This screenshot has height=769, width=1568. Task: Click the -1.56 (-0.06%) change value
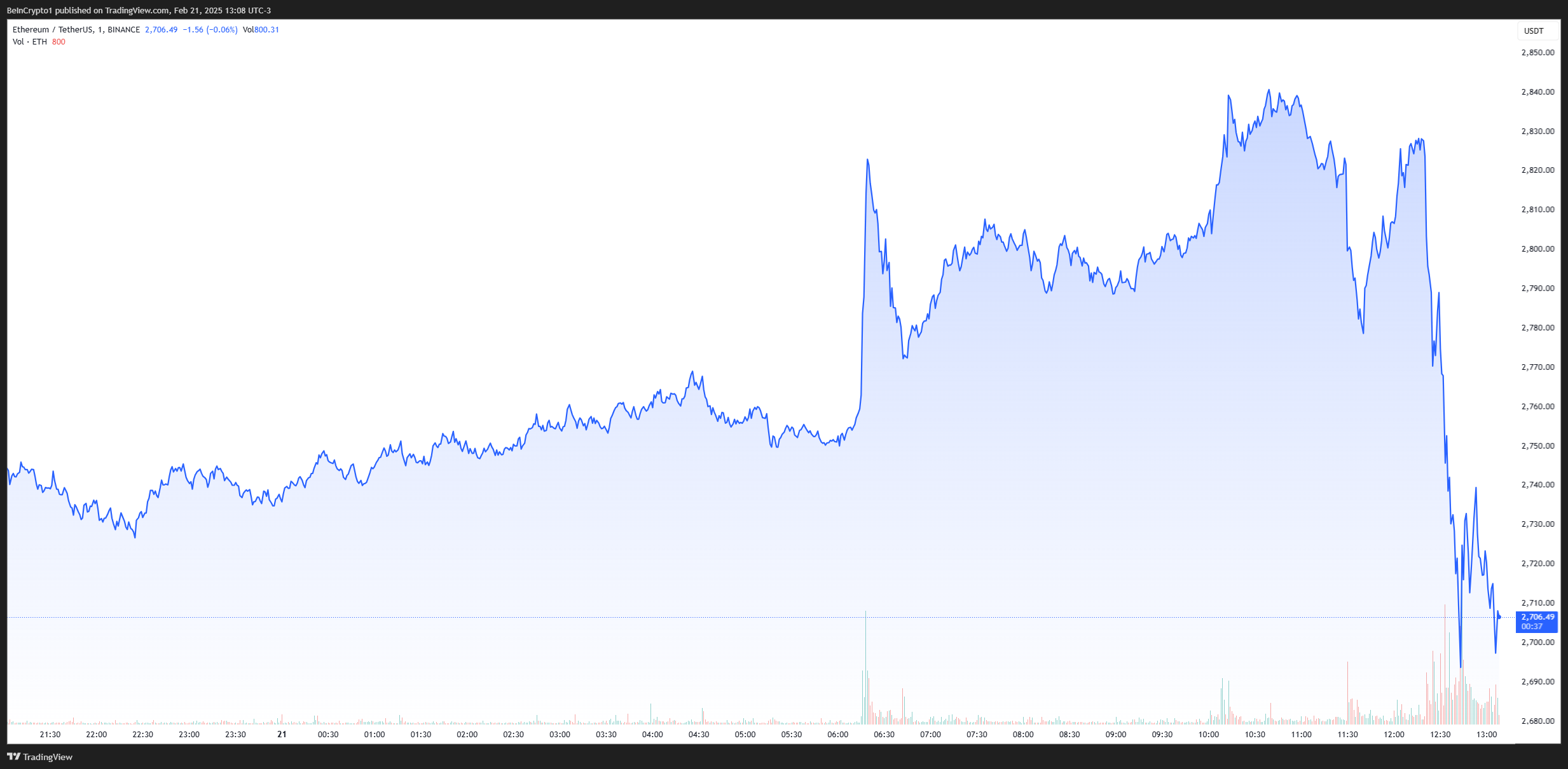click(210, 30)
